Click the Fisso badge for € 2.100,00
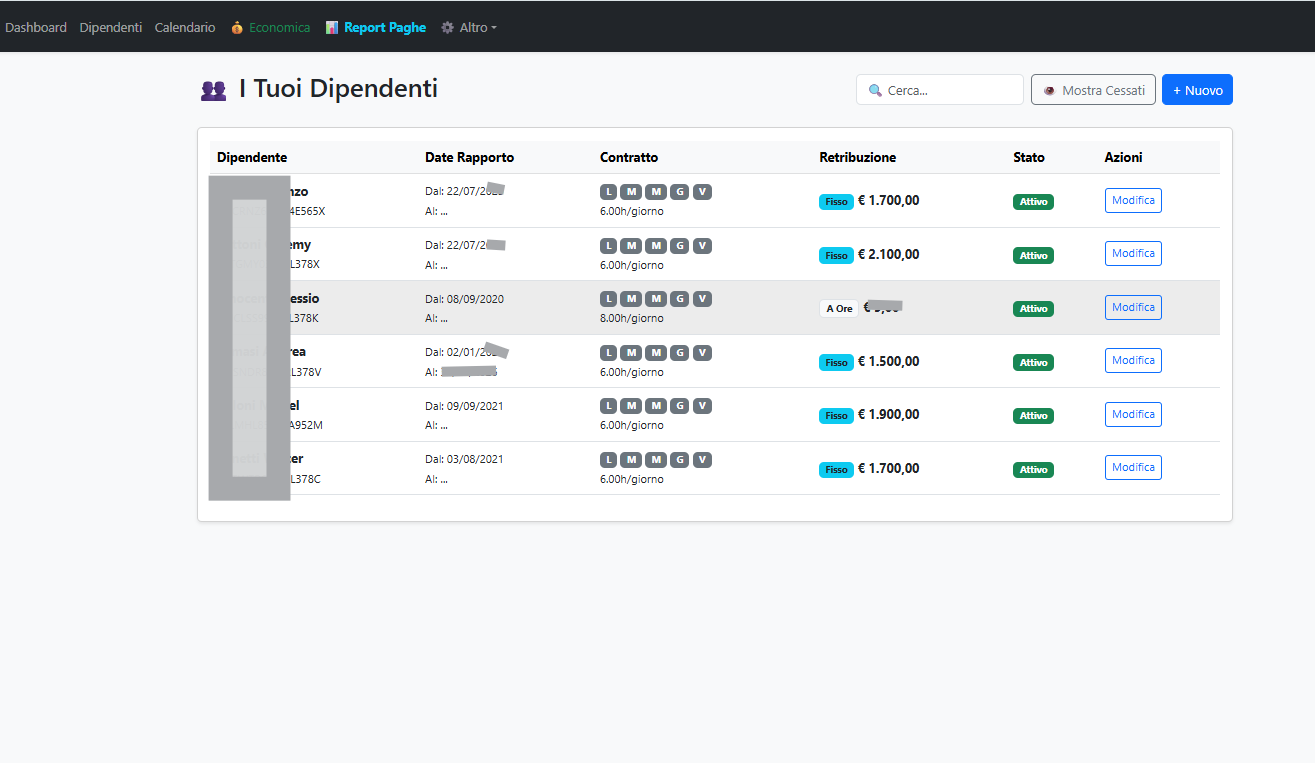The height and width of the screenshot is (763, 1315). 836,255
